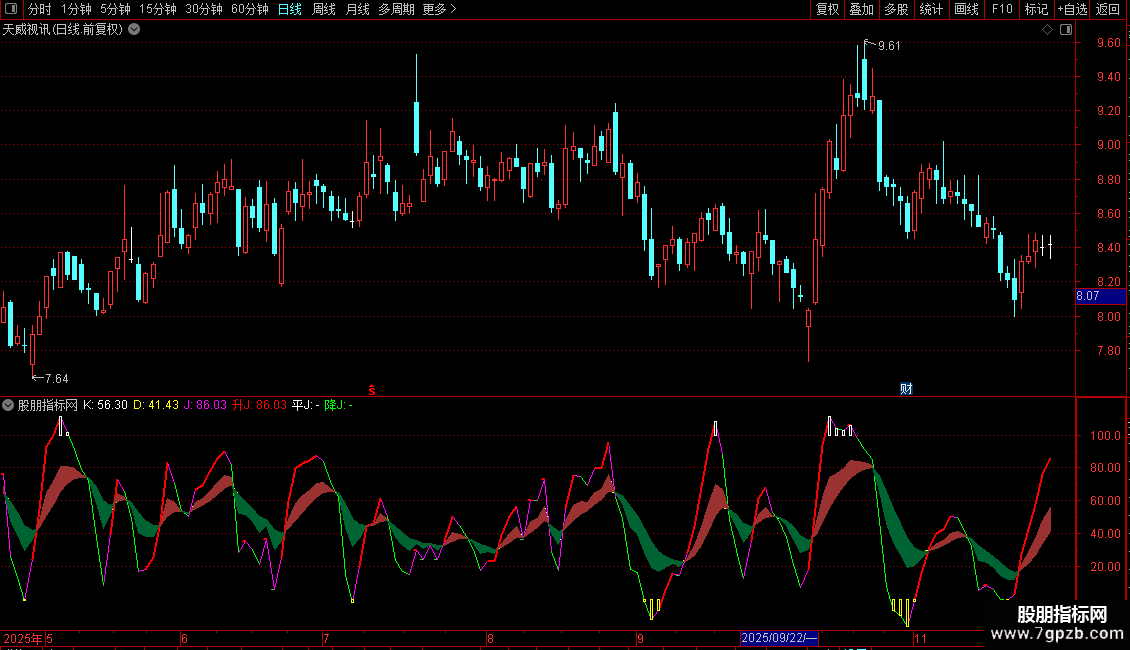Image resolution: width=1130 pixels, height=650 pixels.
Task: Open dropdown next to 天威视讯 title
Action: [x=134, y=30]
